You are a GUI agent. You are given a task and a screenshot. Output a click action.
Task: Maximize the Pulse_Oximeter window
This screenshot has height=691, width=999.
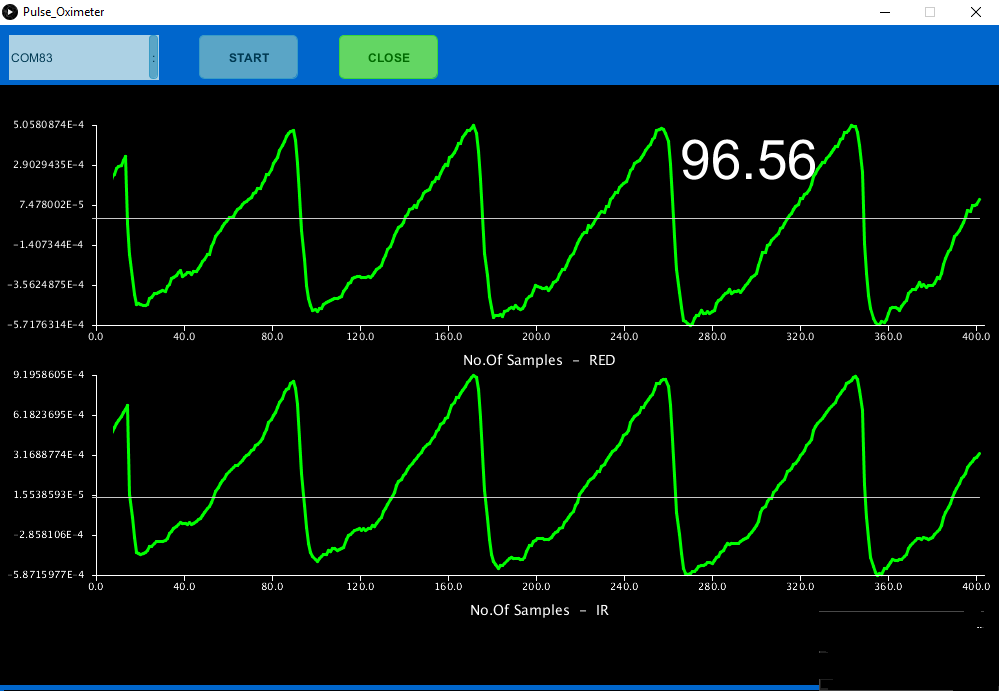(x=929, y=12)
